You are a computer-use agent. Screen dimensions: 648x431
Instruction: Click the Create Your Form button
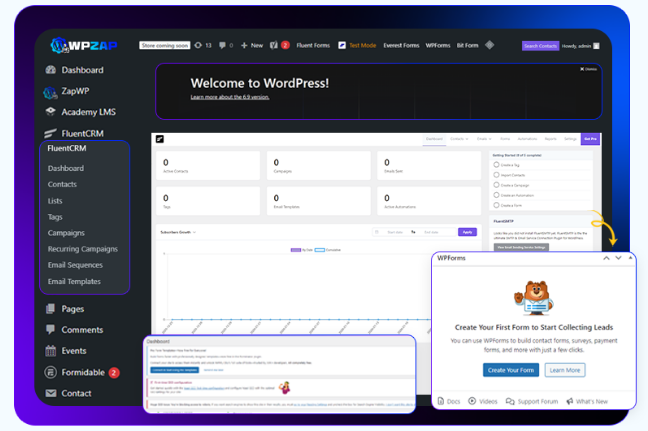(x=510, y=370)
